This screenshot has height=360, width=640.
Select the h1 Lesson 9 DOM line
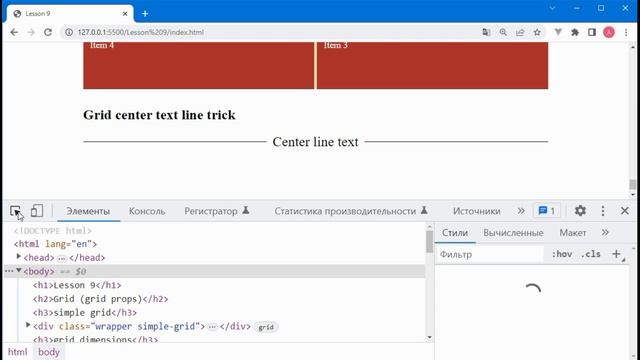pyautogui.click(x=77, y=285)
